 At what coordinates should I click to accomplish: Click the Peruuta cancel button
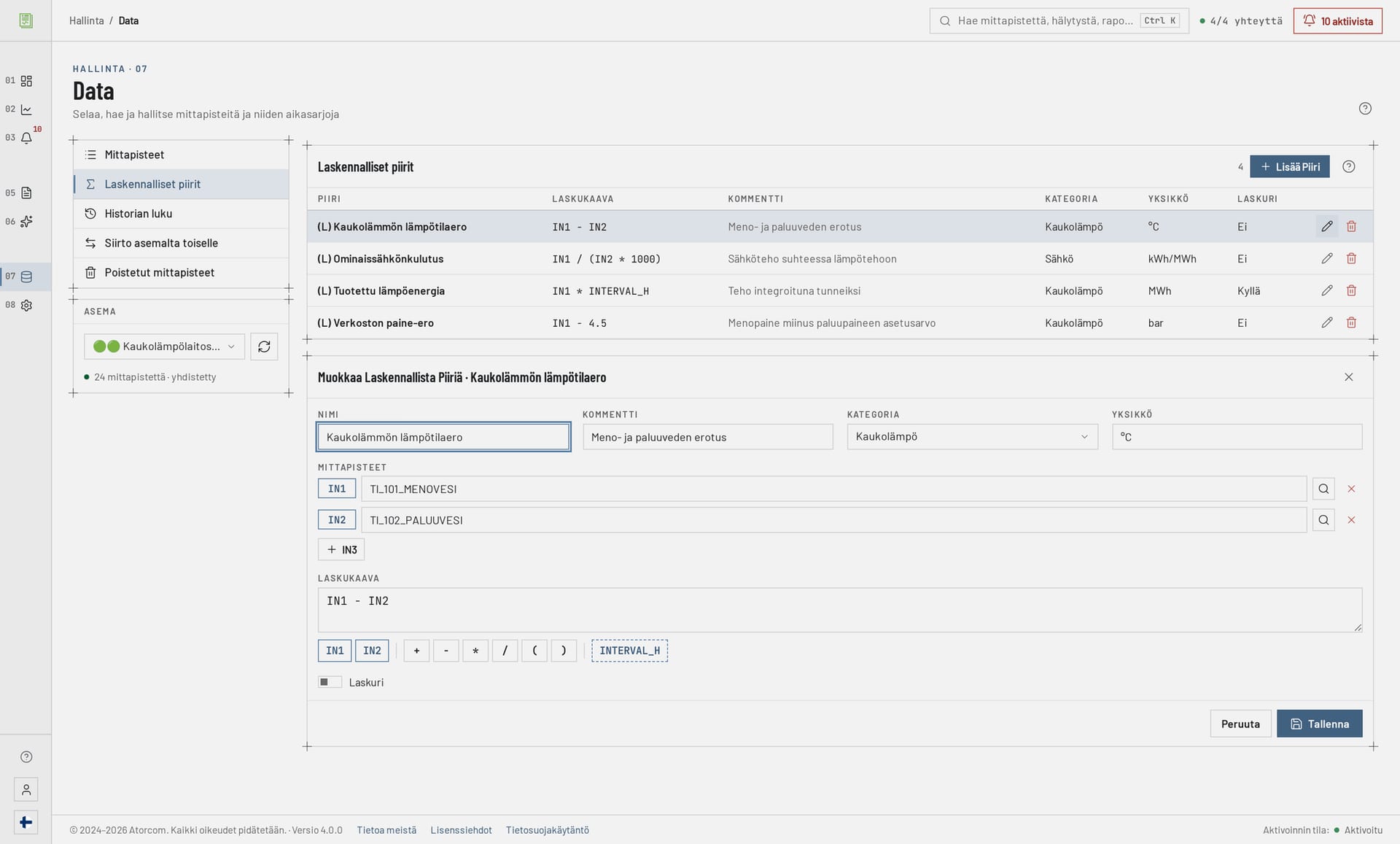click(1240, 724)
